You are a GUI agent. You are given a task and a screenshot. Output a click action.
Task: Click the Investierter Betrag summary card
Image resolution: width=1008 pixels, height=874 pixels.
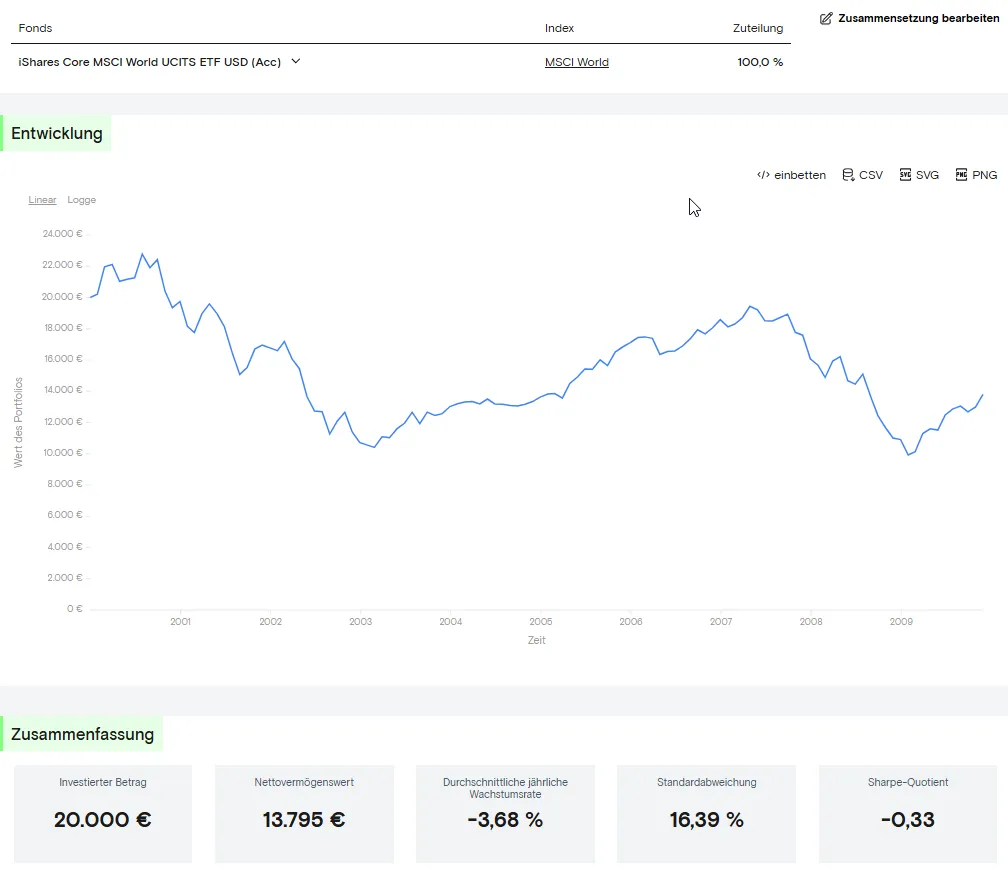103,814
